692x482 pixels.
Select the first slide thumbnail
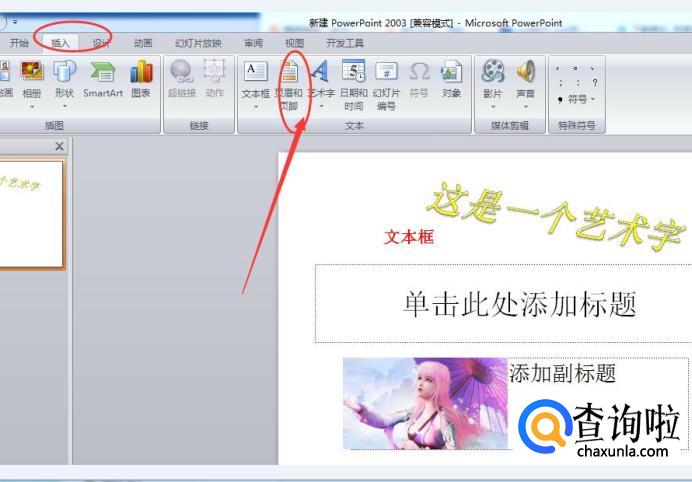30,214
